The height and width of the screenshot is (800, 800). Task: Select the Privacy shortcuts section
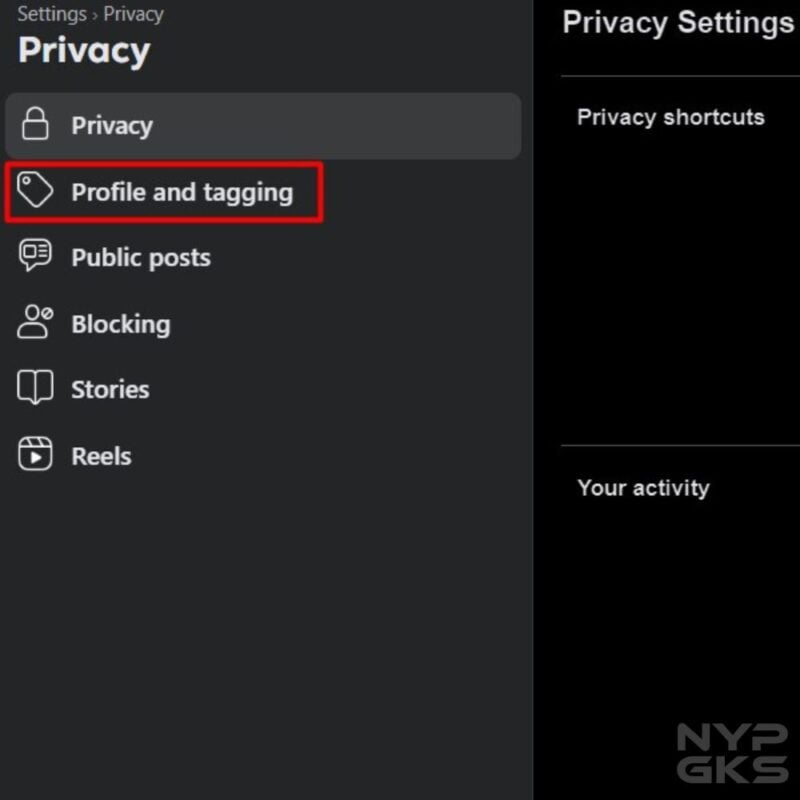(671, 117)
